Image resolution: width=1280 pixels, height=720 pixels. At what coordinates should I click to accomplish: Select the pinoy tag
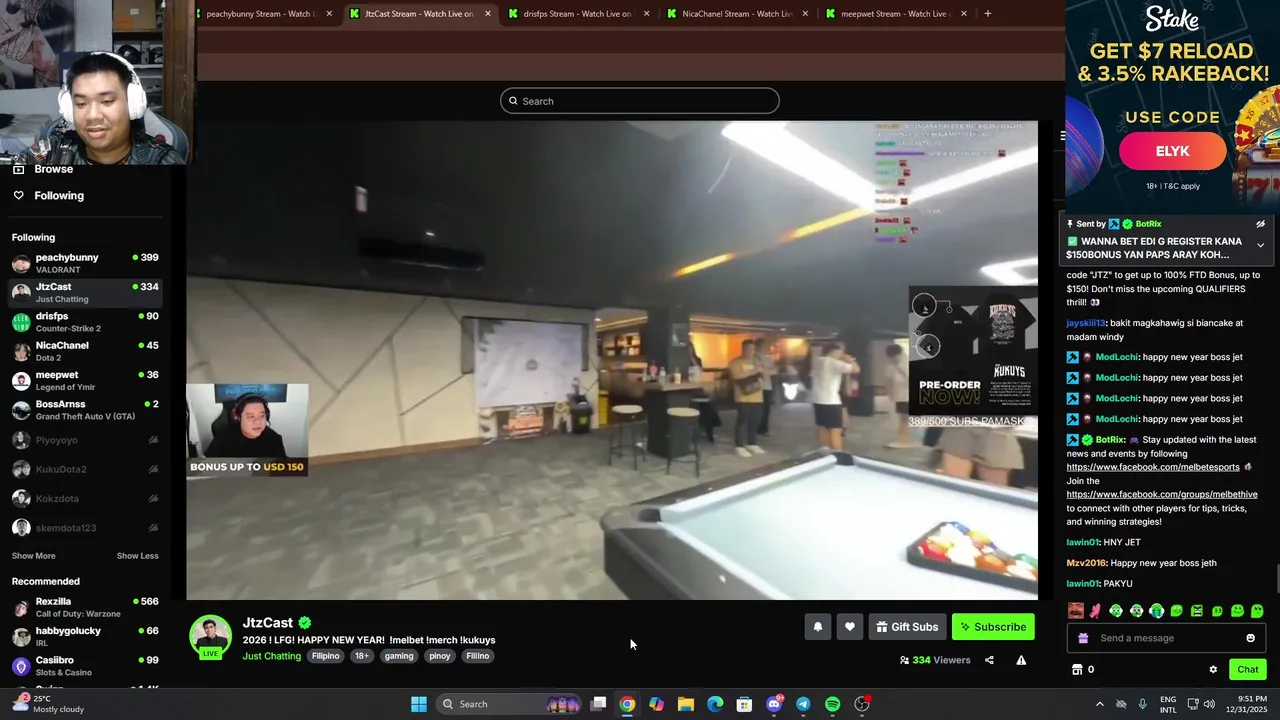pos(440,656)
